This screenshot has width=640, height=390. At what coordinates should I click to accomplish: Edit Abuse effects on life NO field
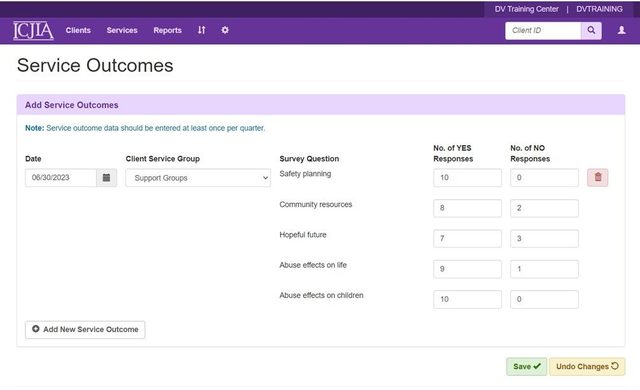[x=544, y=269]
